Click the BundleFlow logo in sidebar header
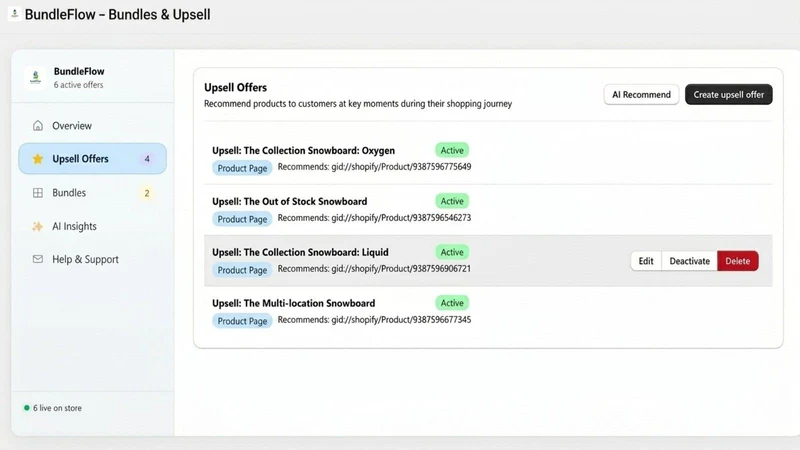The height and width of the screenshot is (450, 800). [x=35, y=78]
